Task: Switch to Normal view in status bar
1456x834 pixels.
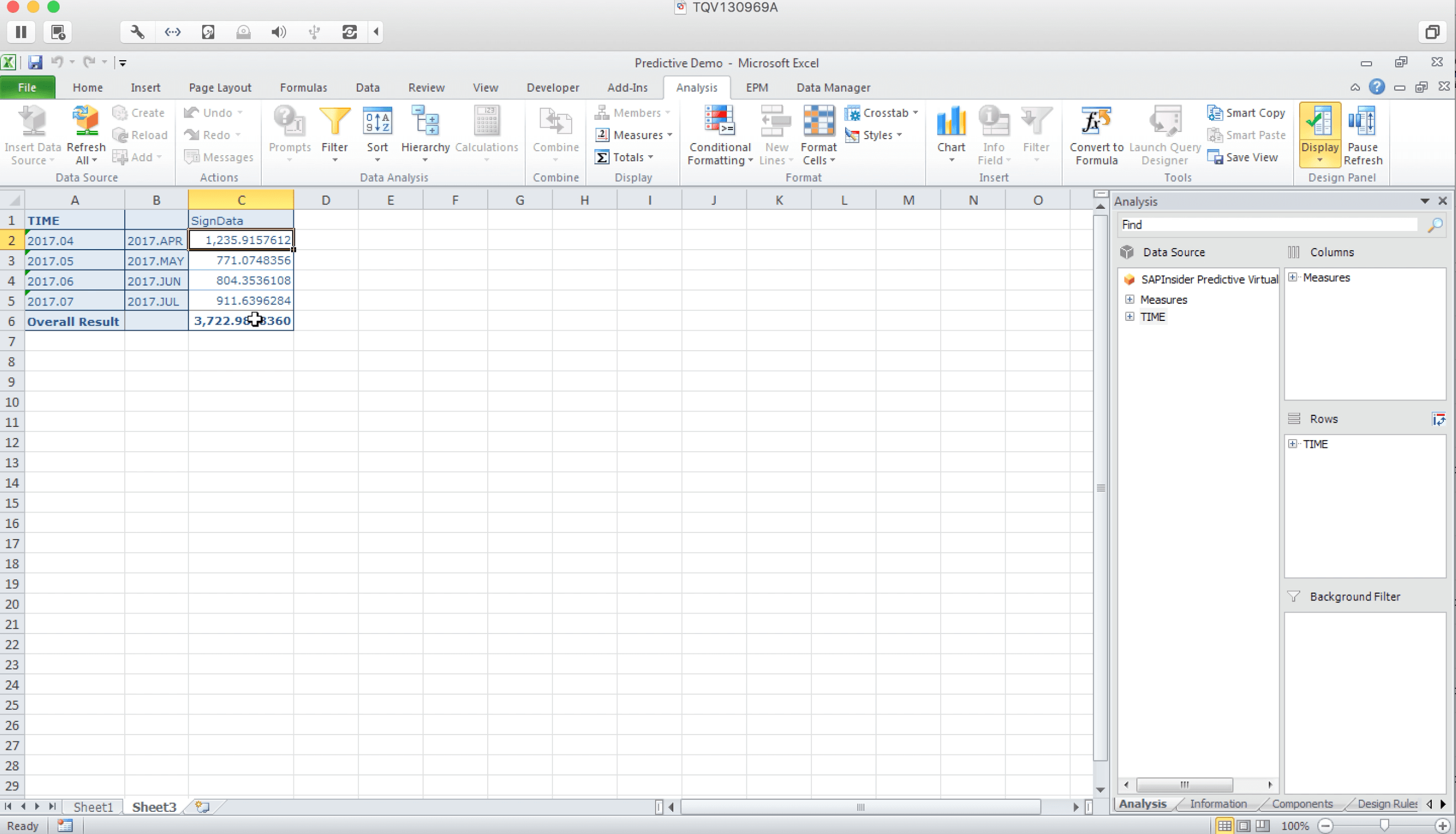Action: [1223, 825]
